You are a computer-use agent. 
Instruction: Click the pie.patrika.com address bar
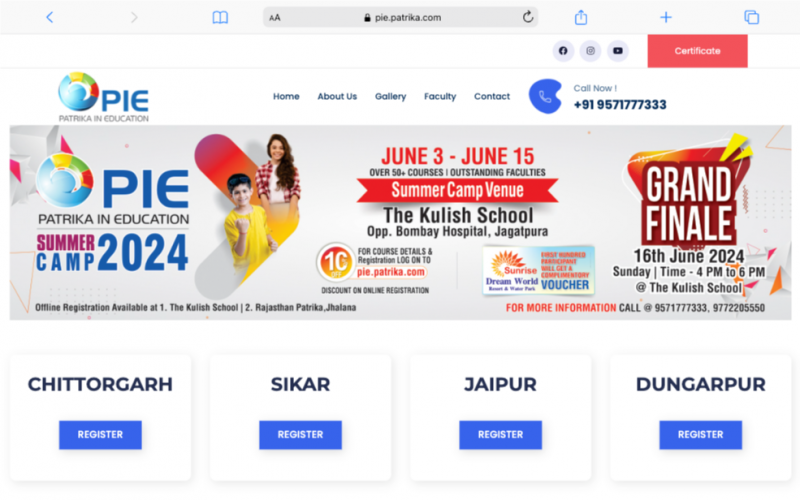click(401, 17)
